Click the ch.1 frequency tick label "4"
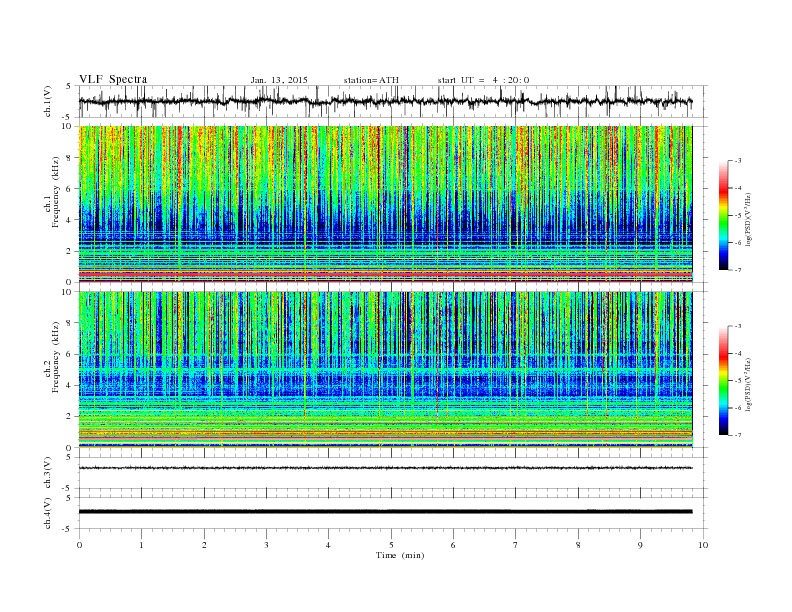 tap(69, 220)
